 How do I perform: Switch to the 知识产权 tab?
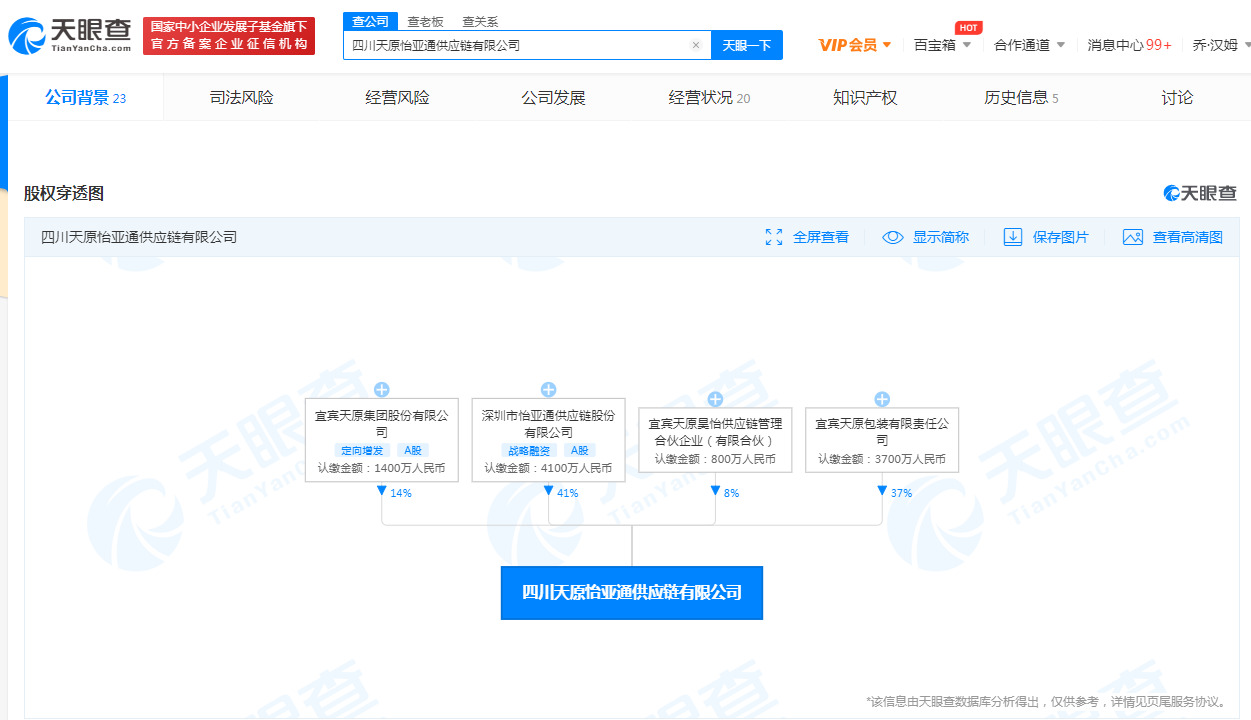[865, 97]
